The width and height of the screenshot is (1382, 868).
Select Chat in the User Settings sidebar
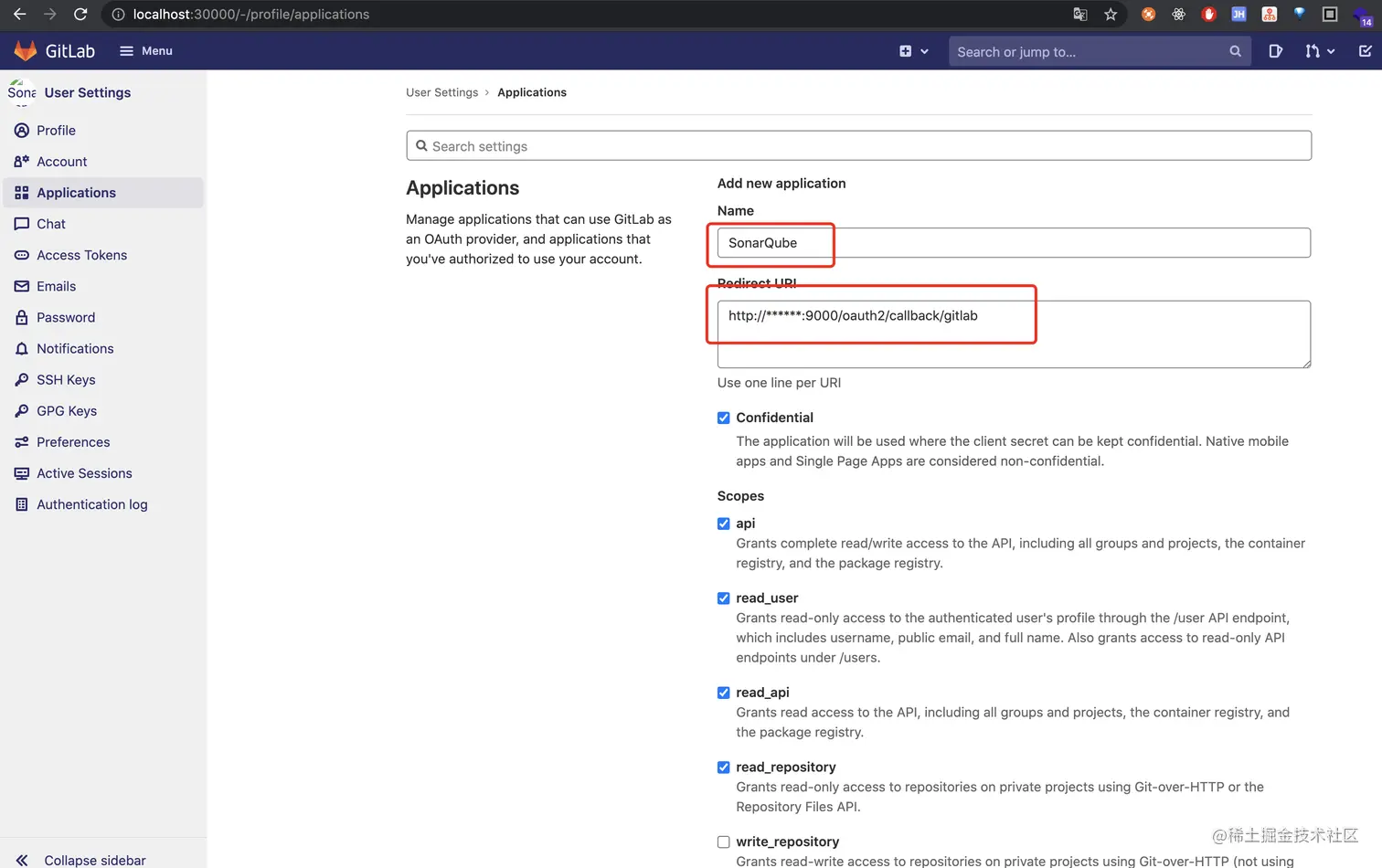[x=50, y=224]
